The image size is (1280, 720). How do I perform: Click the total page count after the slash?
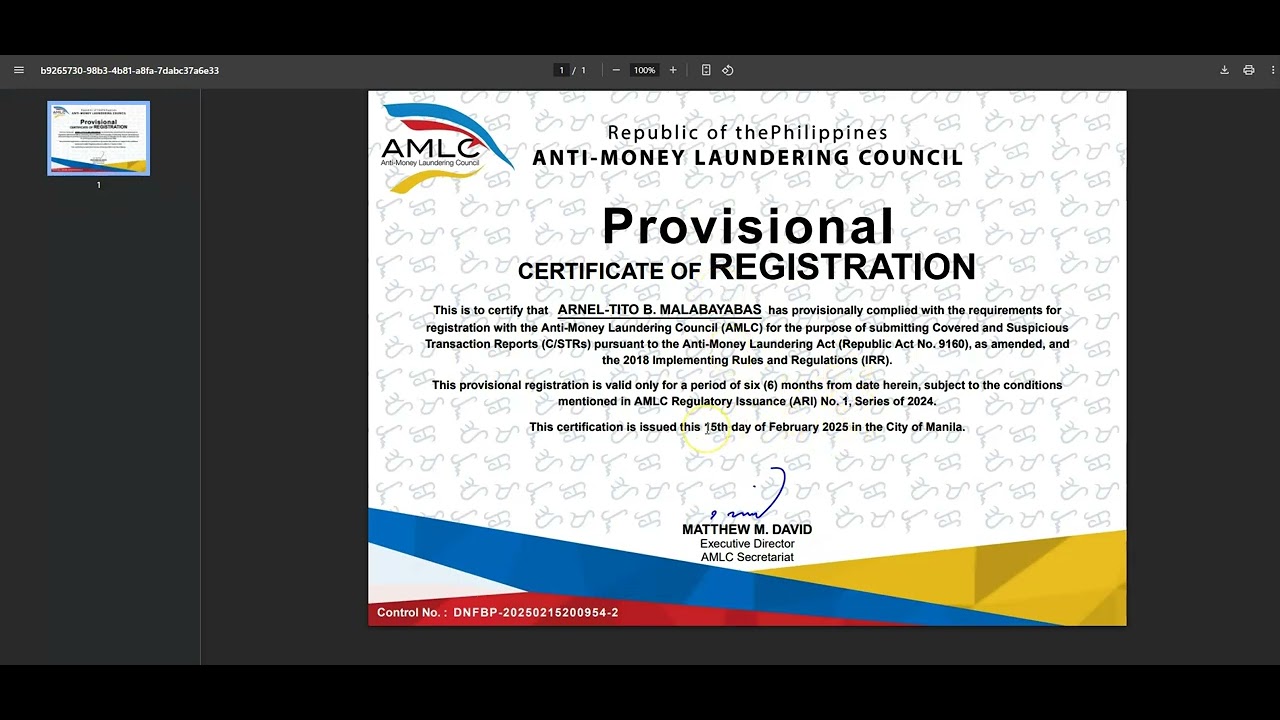(583, 70)
